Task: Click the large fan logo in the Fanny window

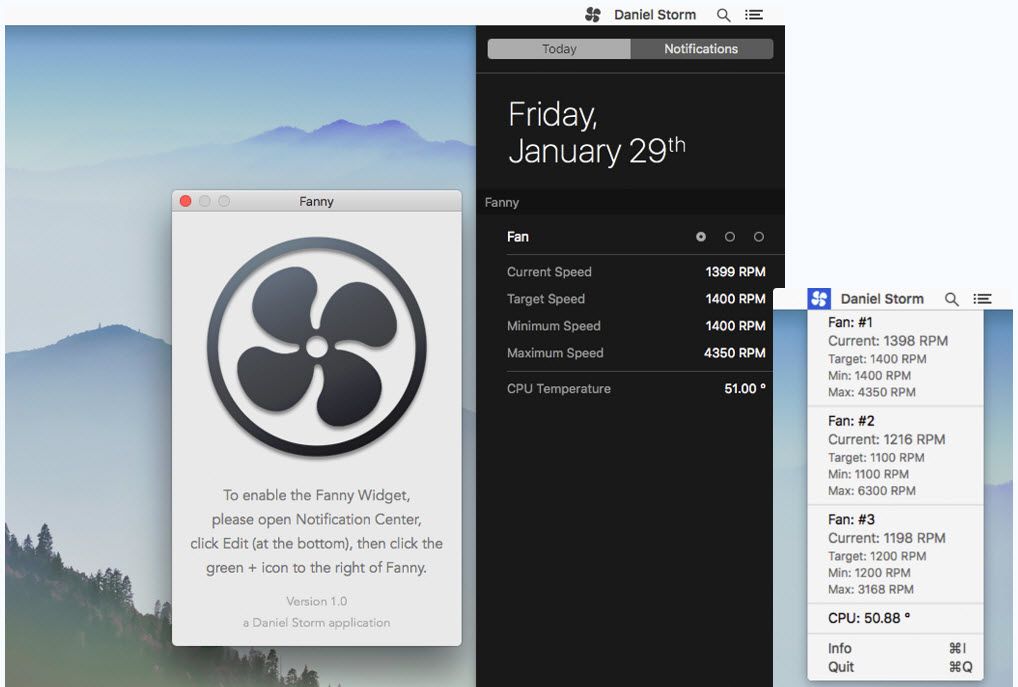Action: [x=317, y=347]
